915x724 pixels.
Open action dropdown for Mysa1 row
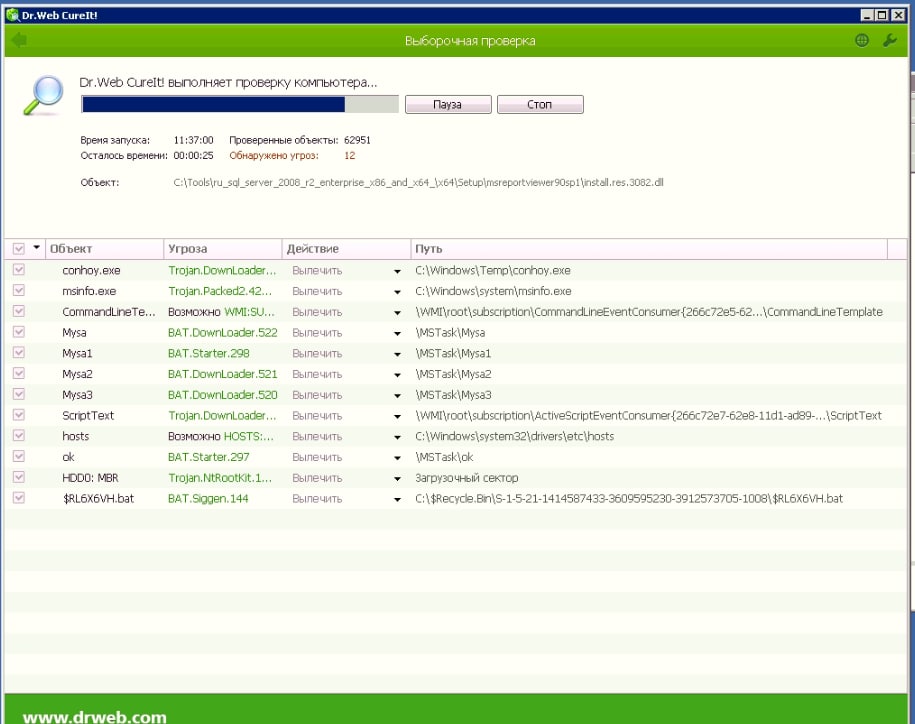click(x=397, y=354)
